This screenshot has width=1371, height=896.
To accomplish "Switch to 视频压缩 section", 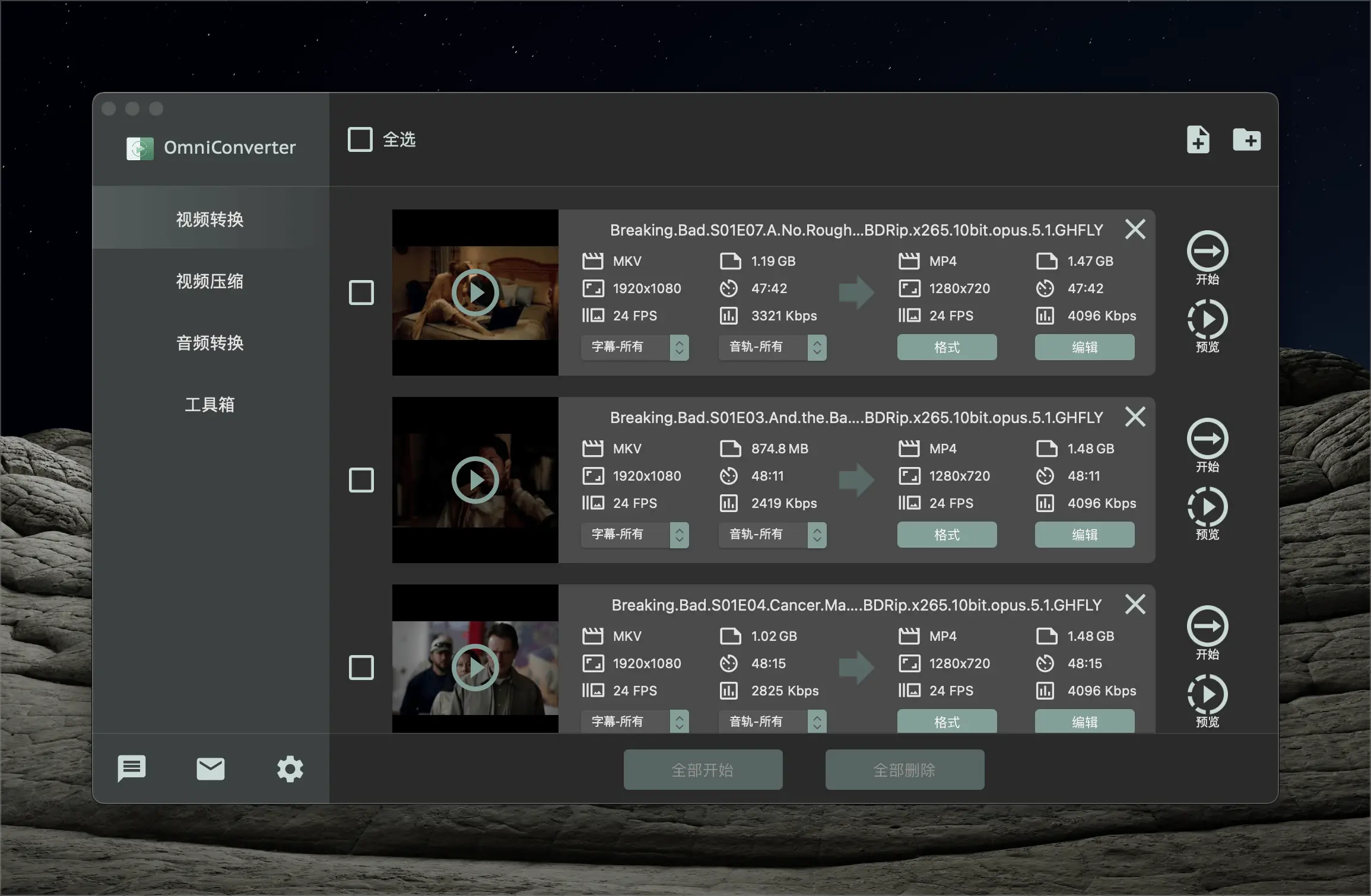I will 210,281.
